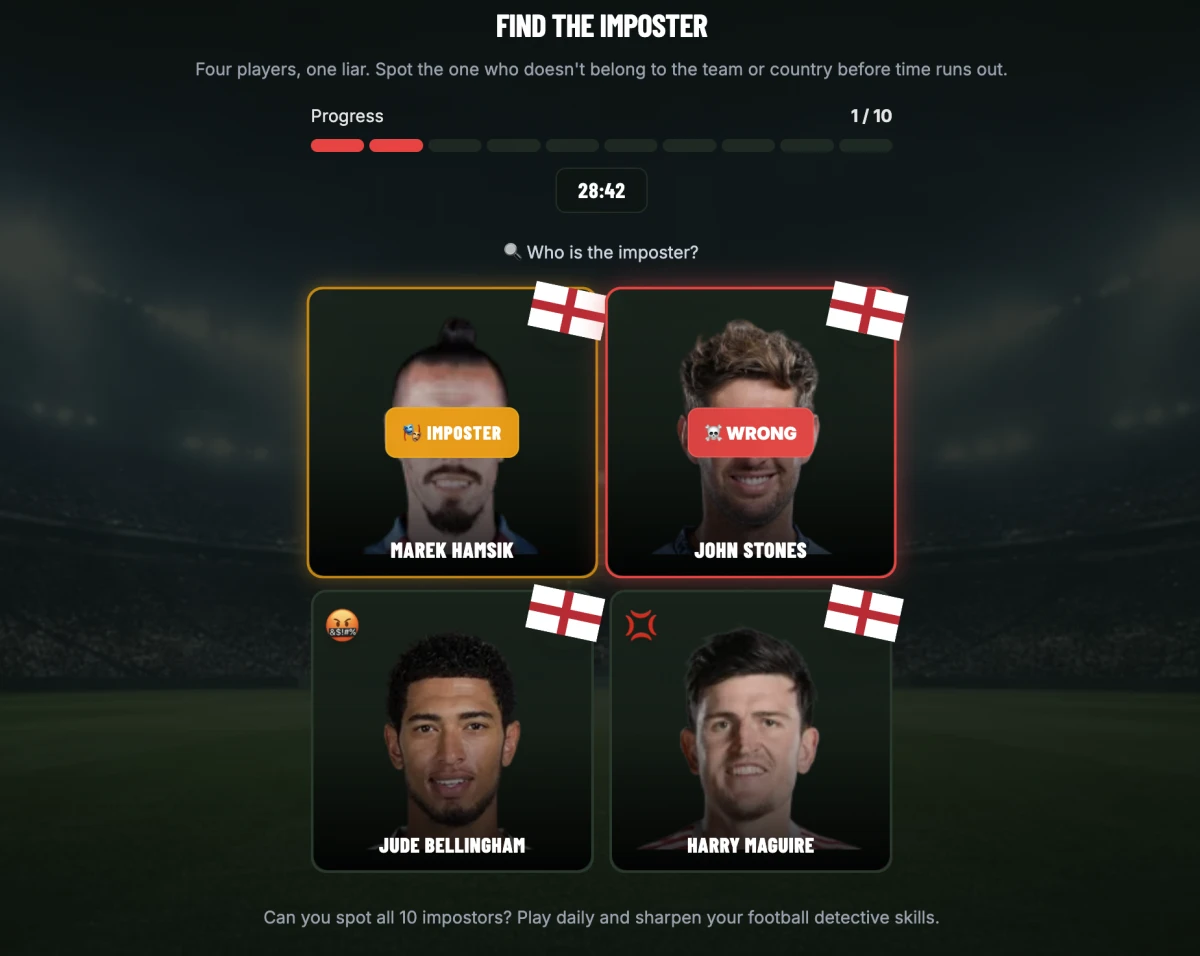Click the England flag on Harry Maguire card
The image size is (1200, 956).
pos(864,612)
